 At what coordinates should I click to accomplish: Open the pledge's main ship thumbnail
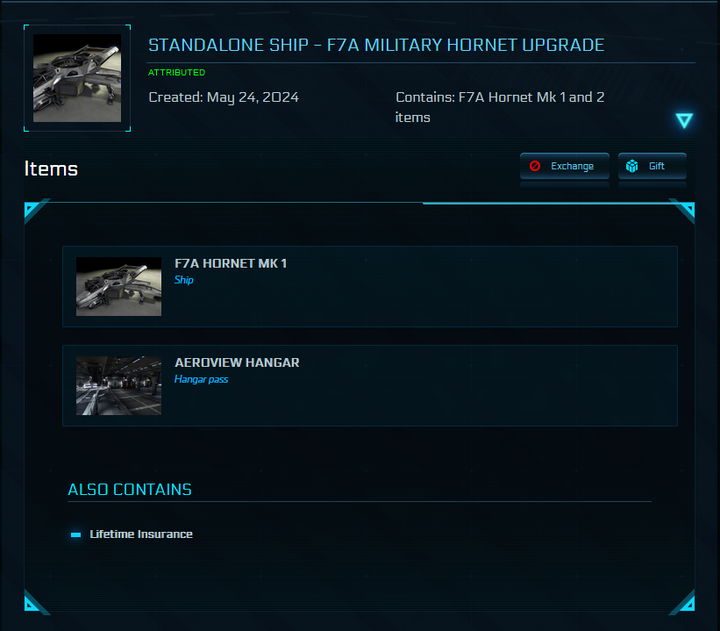click(77, 79)
